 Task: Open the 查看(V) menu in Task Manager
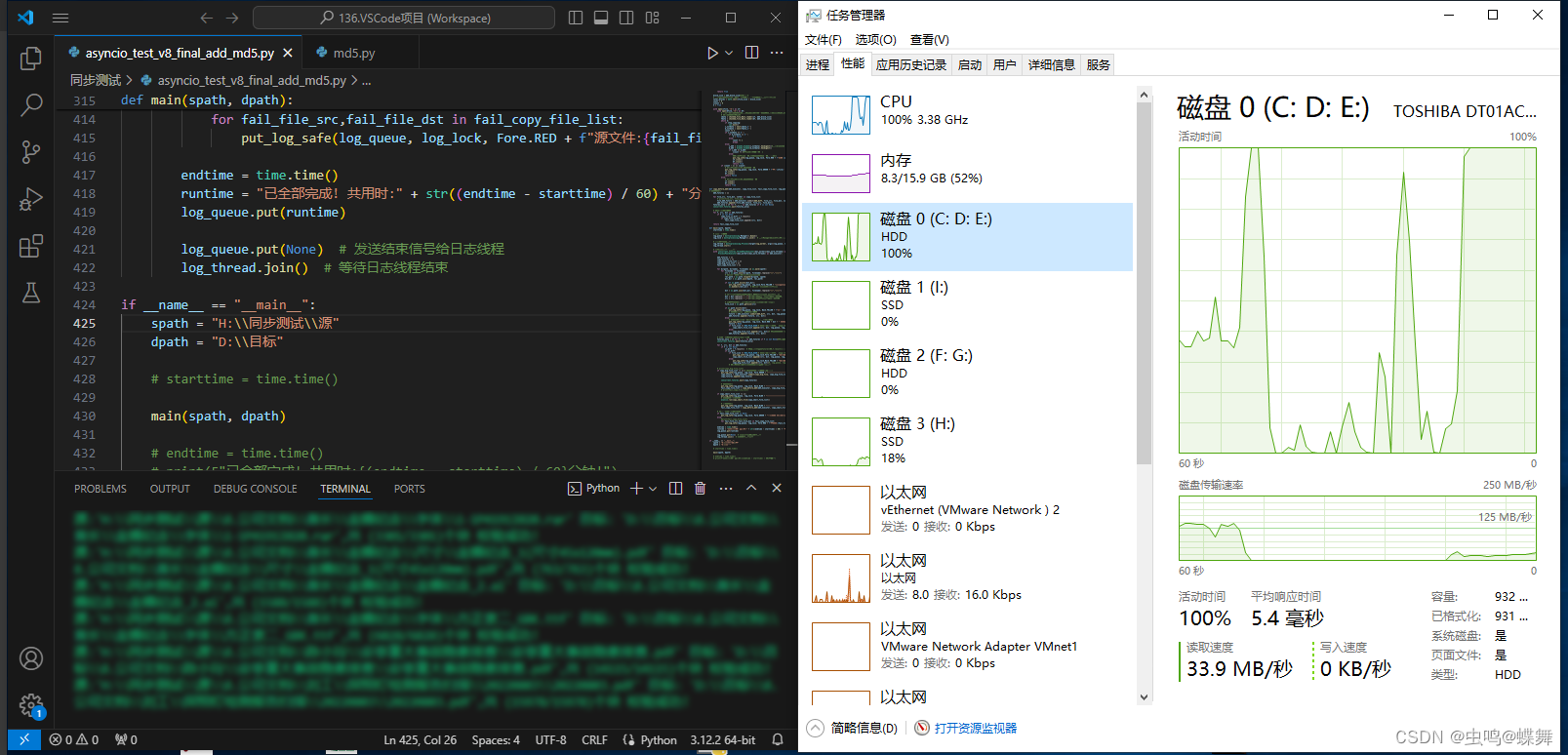pos(929,40)
